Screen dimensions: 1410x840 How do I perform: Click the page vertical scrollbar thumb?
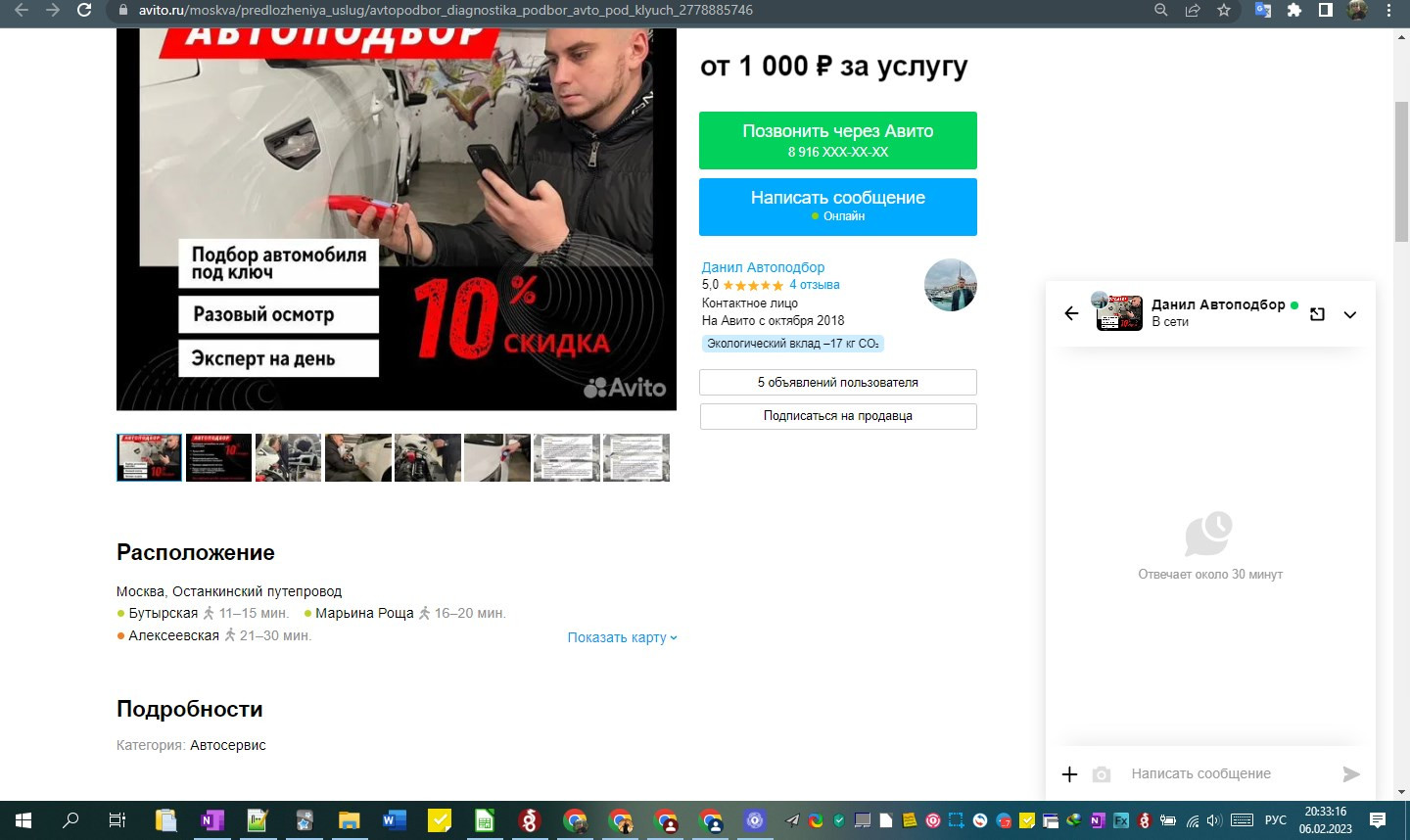[1401, 171]
